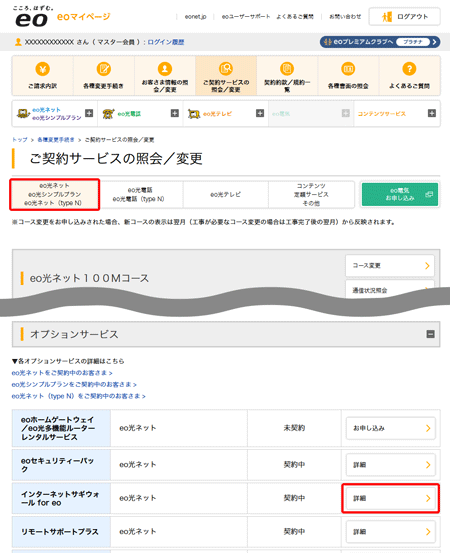
Task: Open the ログイン履歴 link
Action: (x=166, y=42)
